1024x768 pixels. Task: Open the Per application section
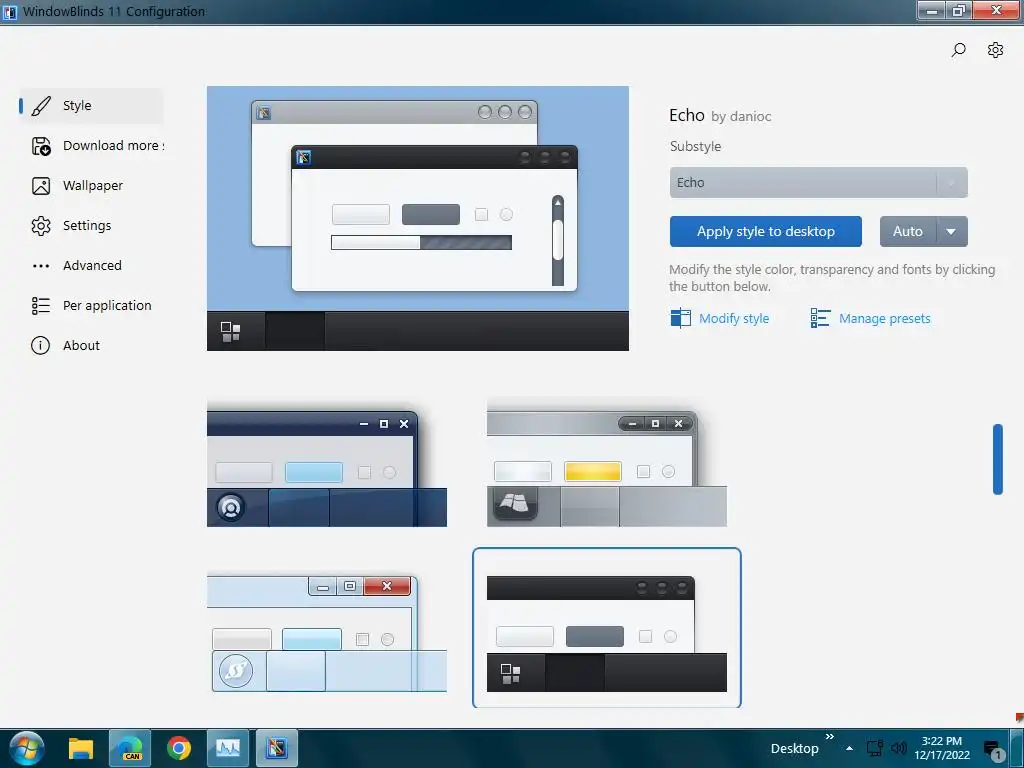click(x=91, y=306)
